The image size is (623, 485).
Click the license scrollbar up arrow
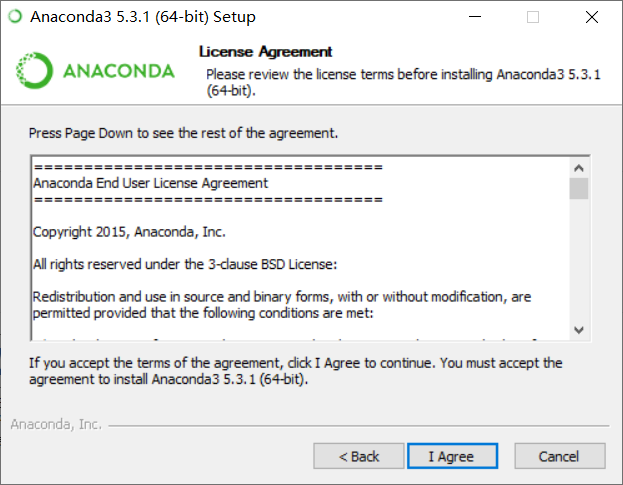[x=579, y=166]
